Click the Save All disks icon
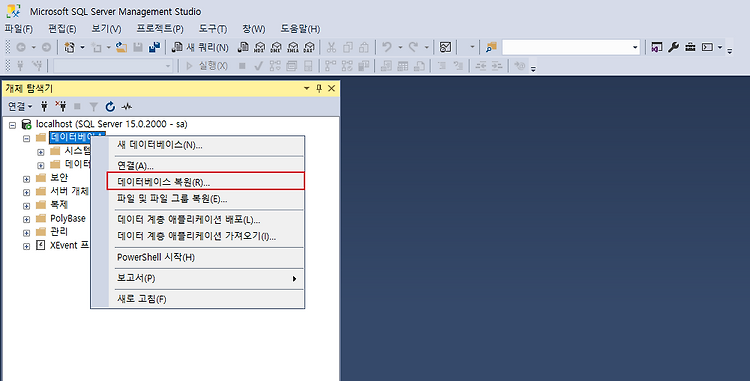This screenshot has height=381, width=750. (154, 47)
